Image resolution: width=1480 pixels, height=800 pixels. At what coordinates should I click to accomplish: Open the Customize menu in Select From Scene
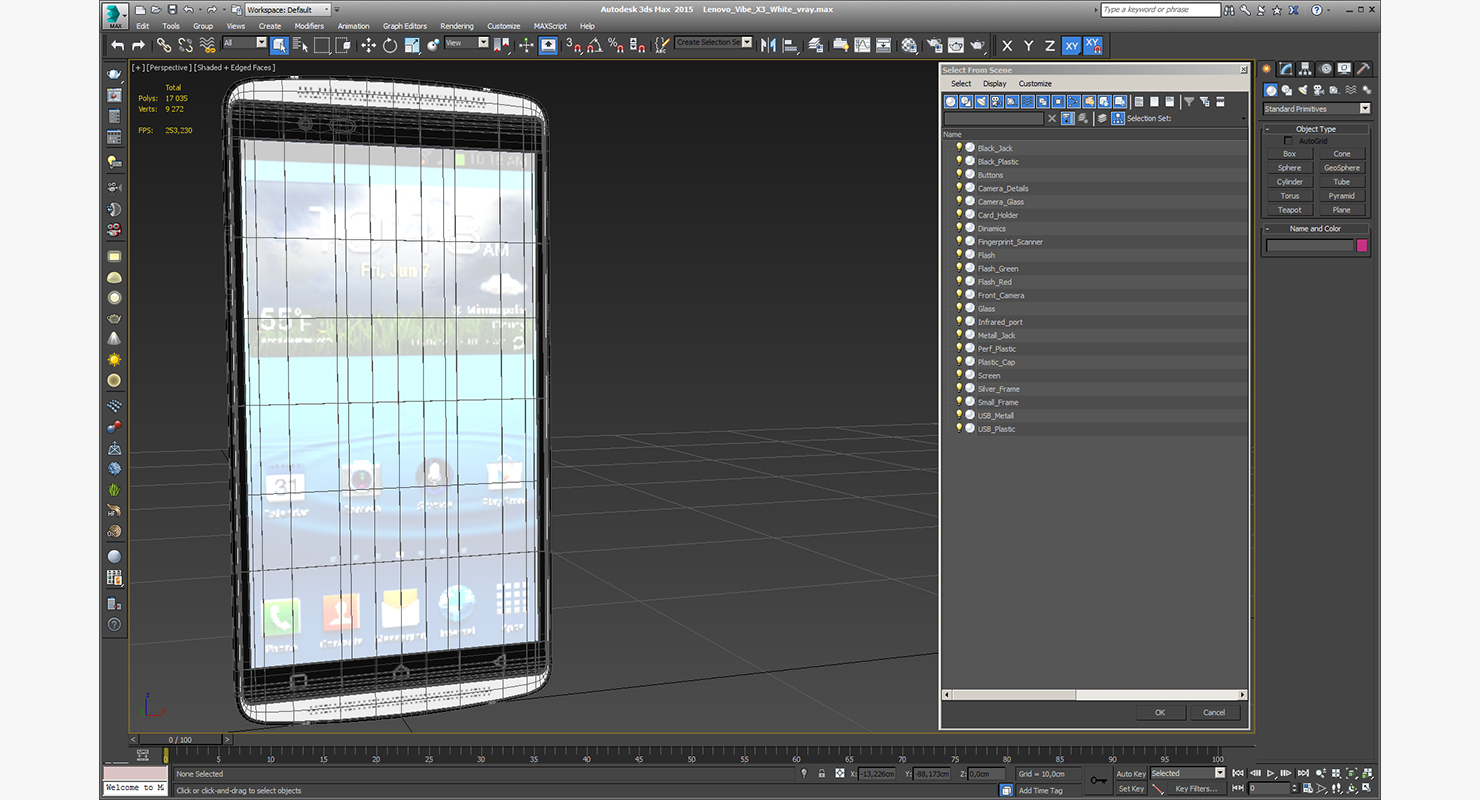pos(1035,84)
